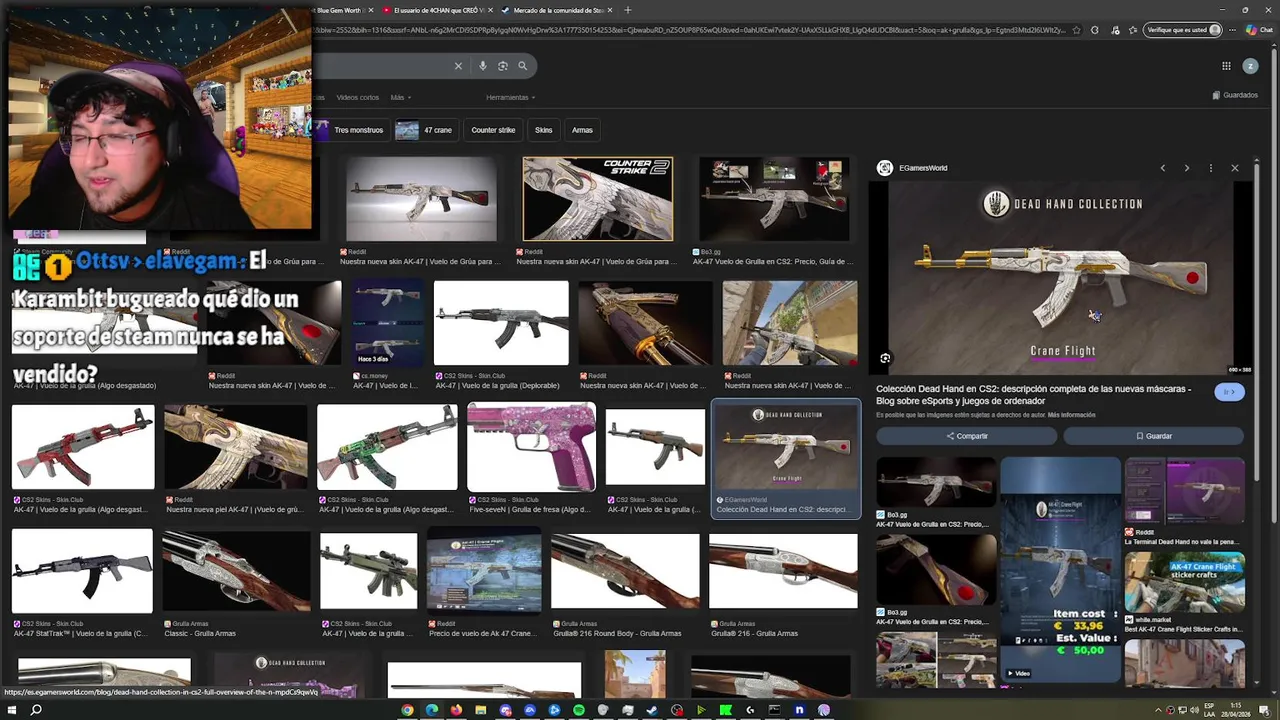Click the 'Verifique que es usted' profile button
The width and height of the screenshot is (1280, 720).
tap(1183, 30)
